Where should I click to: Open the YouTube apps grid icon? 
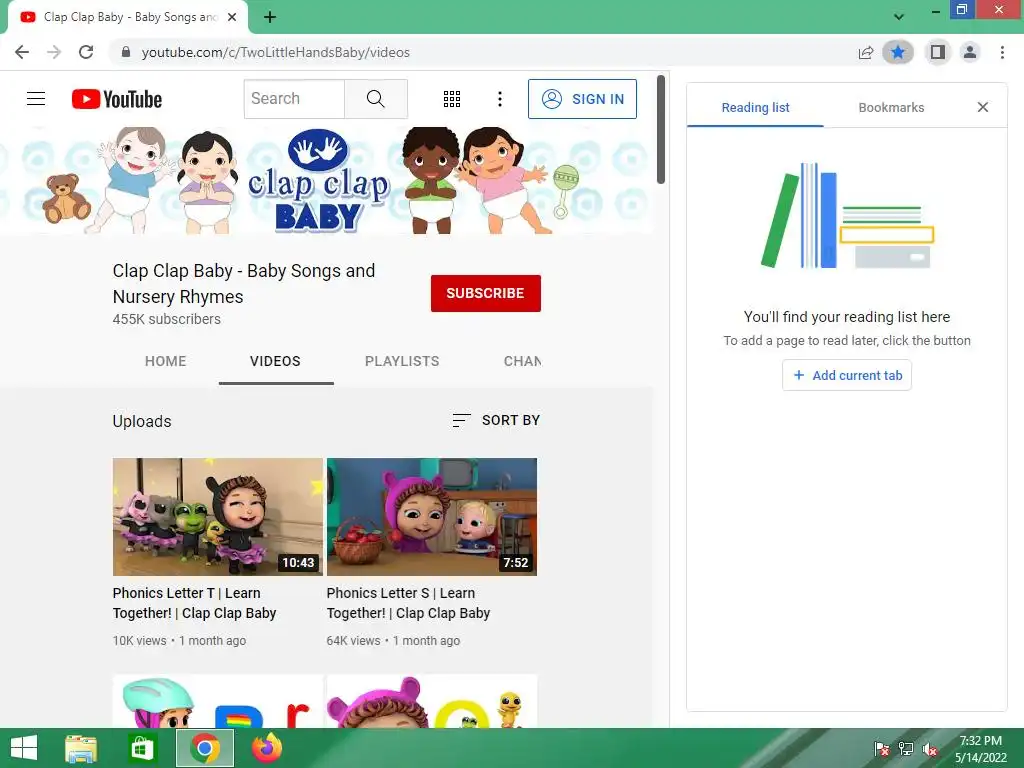452,99
